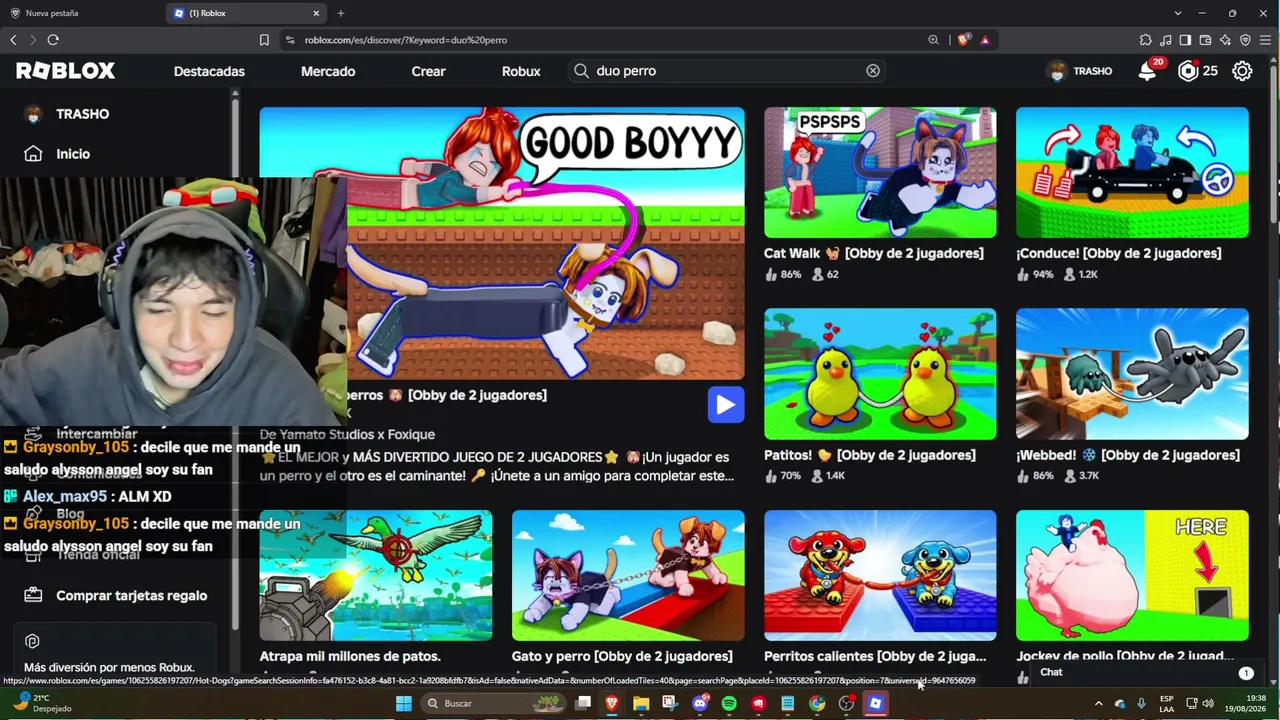Open the Cat Walk game thumbnail
Screen dimensions: 1280x720
coord(880,172)
